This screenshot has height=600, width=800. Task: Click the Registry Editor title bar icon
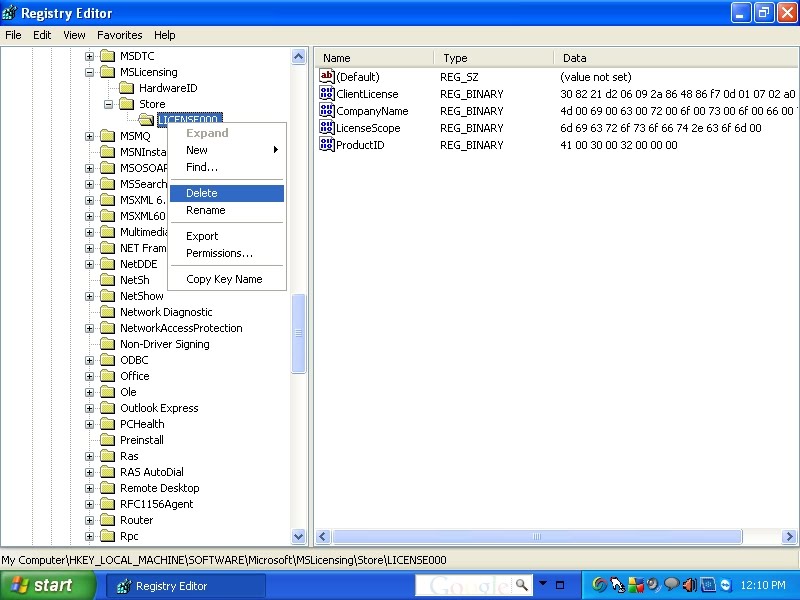[x=9, y=13]
